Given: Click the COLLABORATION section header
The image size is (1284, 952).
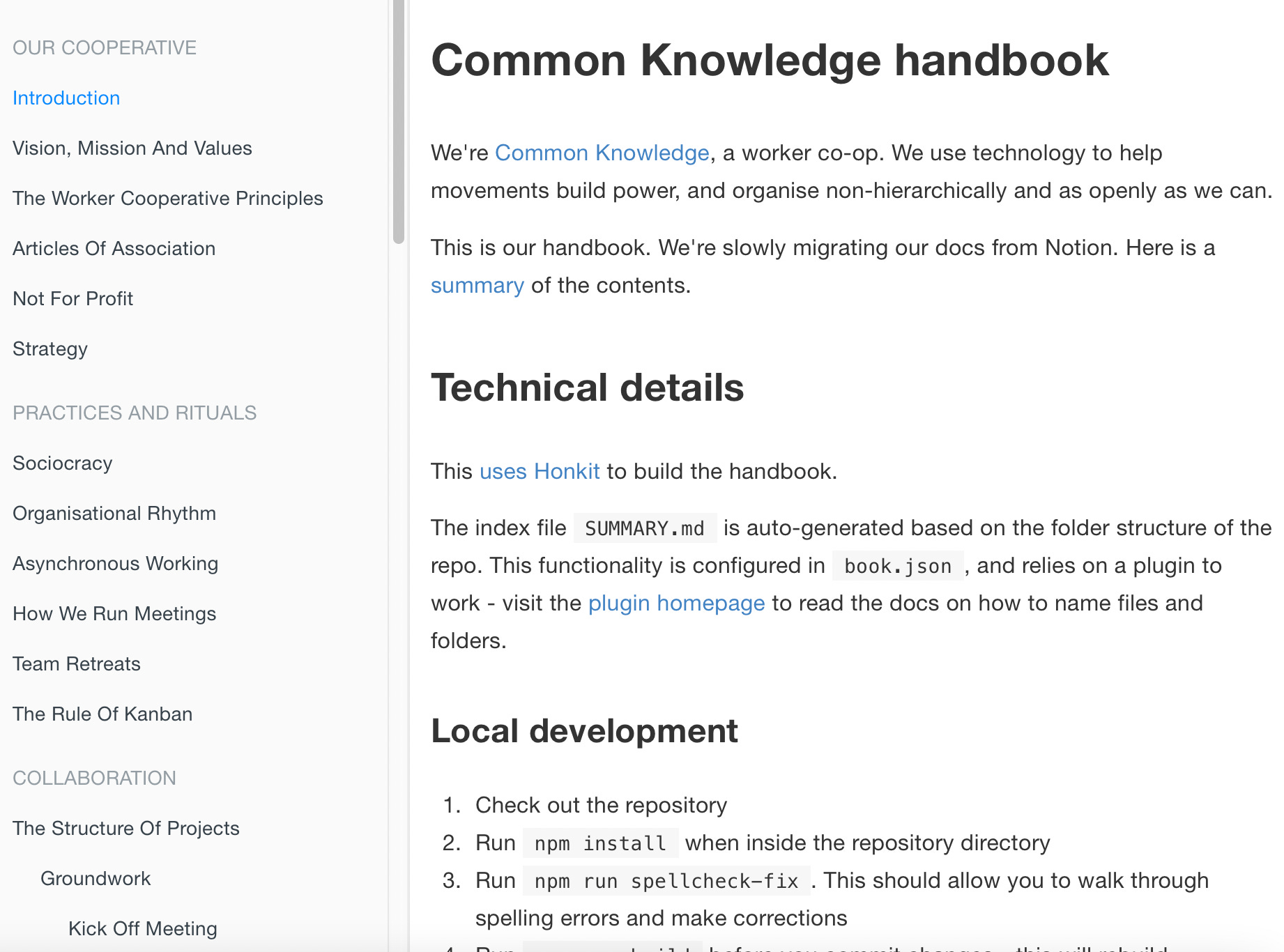Looking at the screenshot, I should [x=95, y=778].
